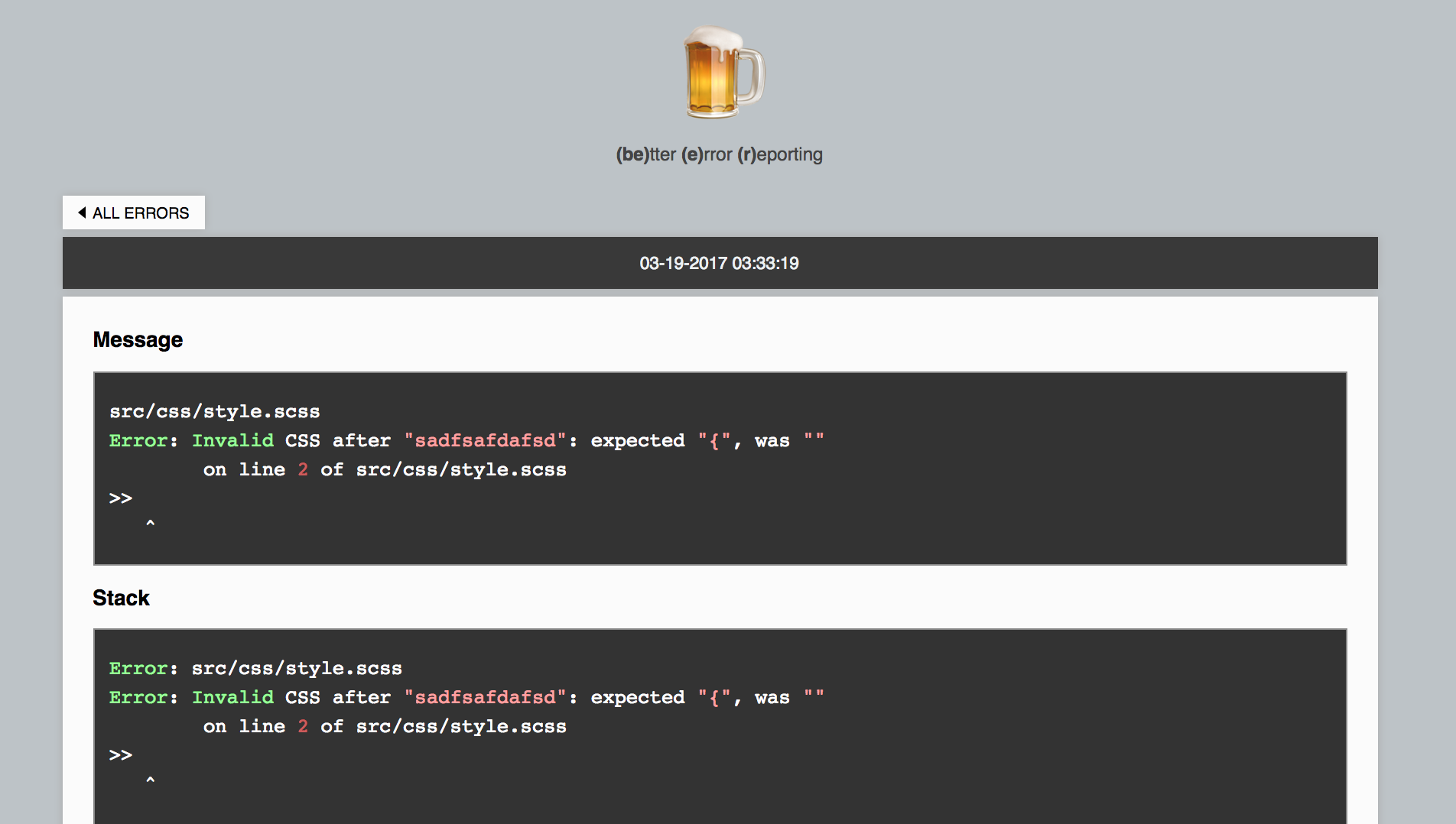The image size is (1456, 824).
Task: Click the caret '^' in Stack box
Action: (x=150, y=781)
